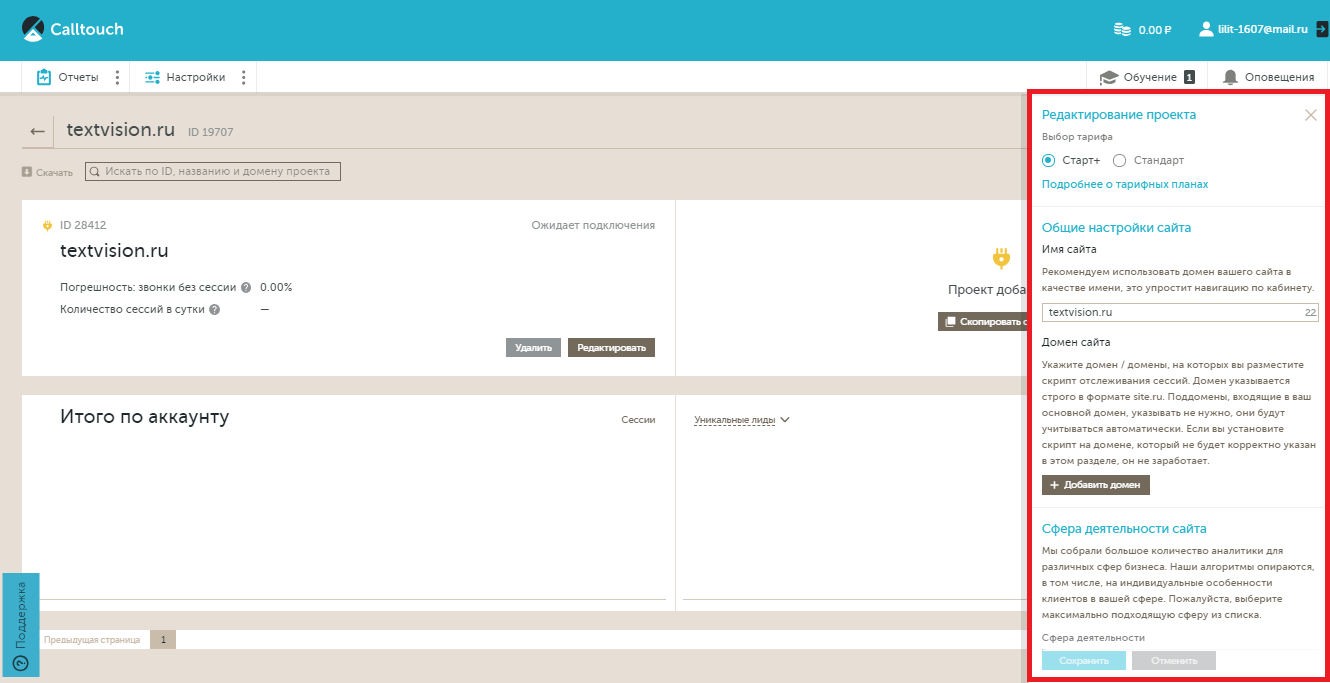Open the Обучение menu item

[x=1146, y=77]
